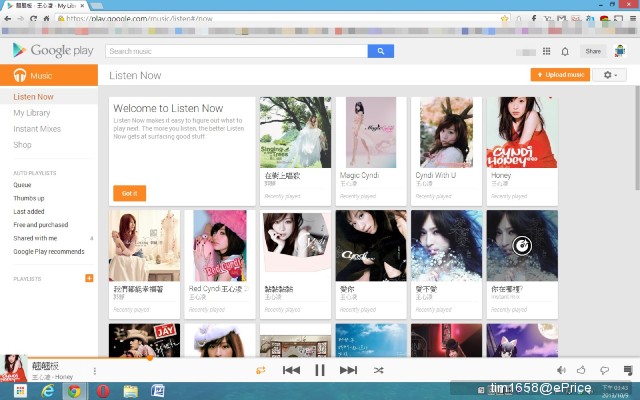Click the browser address bar
Image resolution: width=640 pixels, height=400 pixels.
coord(282,18)
